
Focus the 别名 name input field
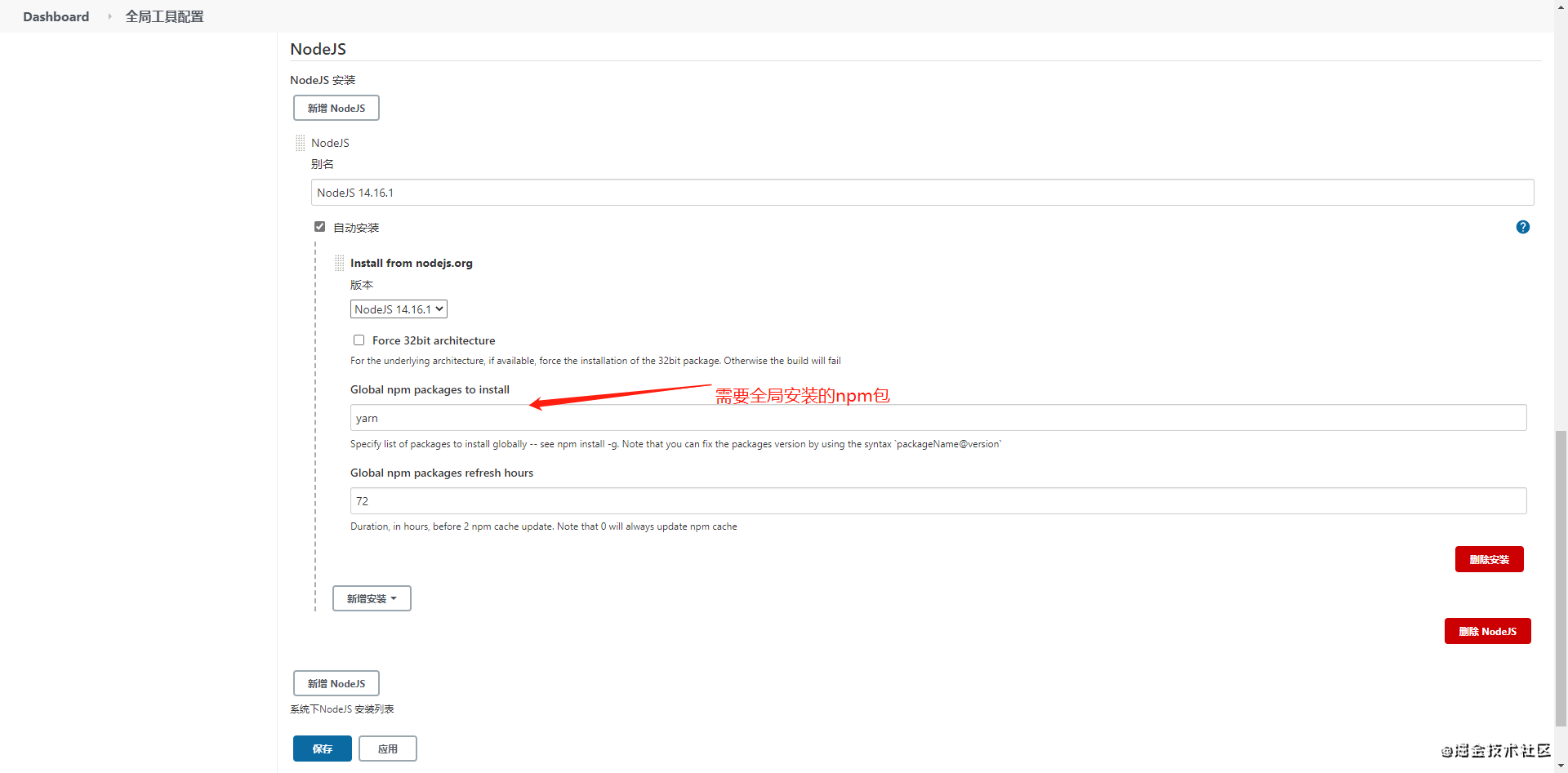pyautogui.click(x=922, y=193)
